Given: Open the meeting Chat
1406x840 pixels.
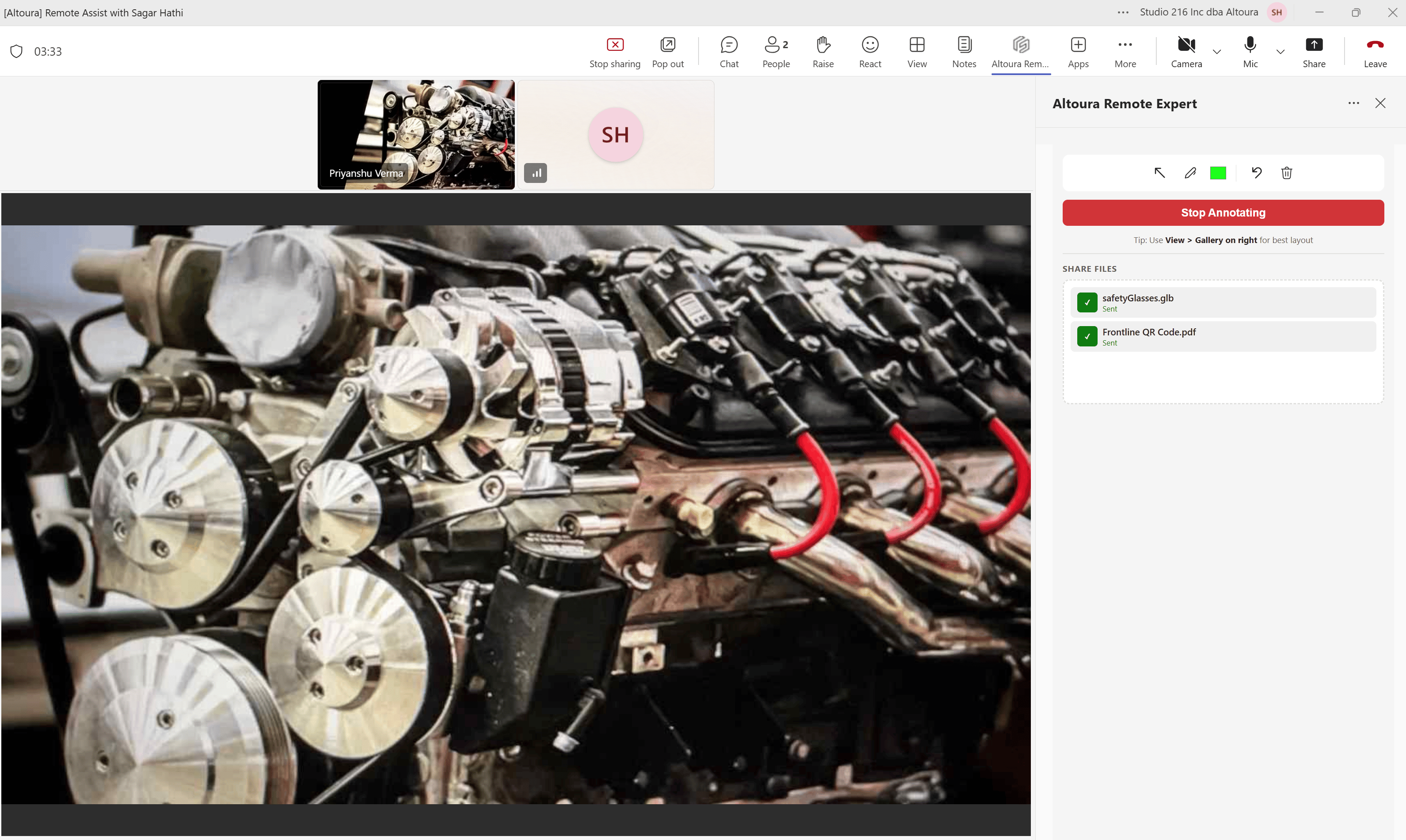Looking at the screenshot, I should (x=729, y=52).
